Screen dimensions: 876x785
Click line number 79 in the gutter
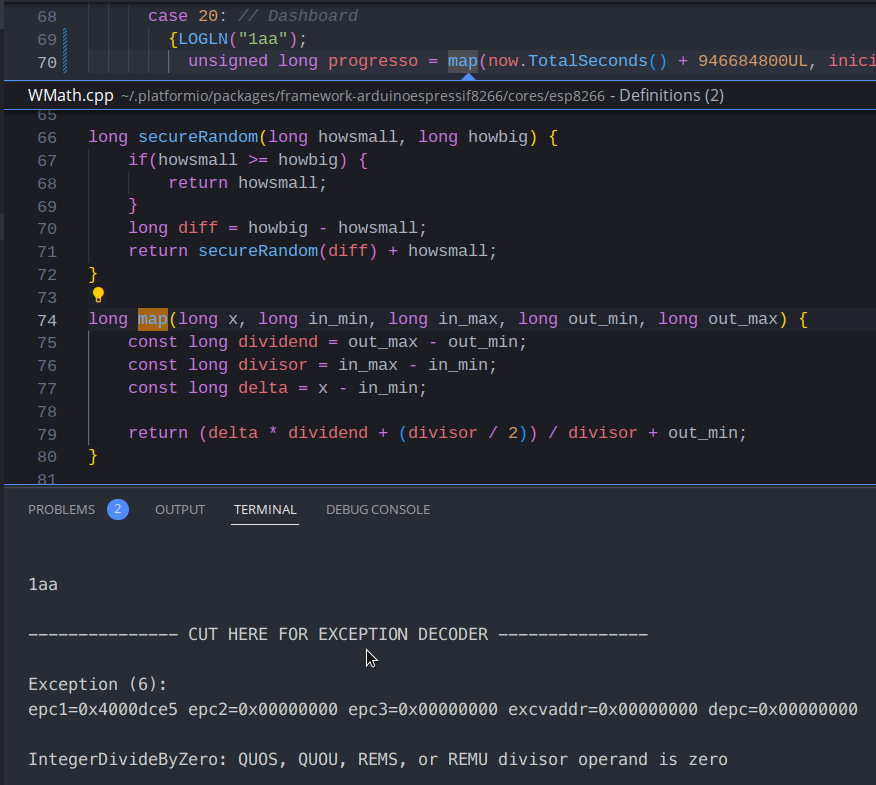pyautogui.click(x=46, y=433)
